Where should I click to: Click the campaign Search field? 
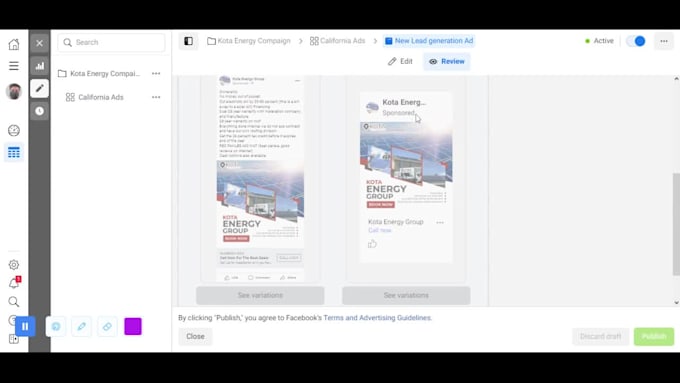(x=111, y=43)
